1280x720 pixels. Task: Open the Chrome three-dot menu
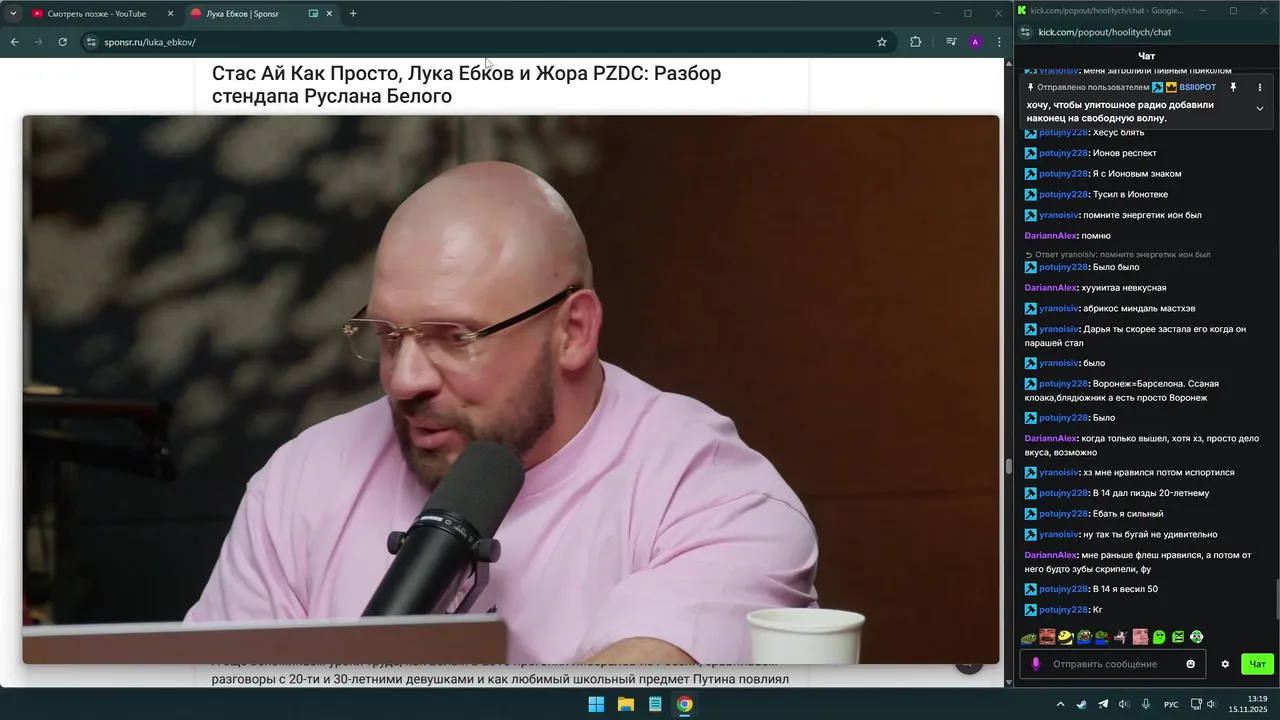point(998,42)
